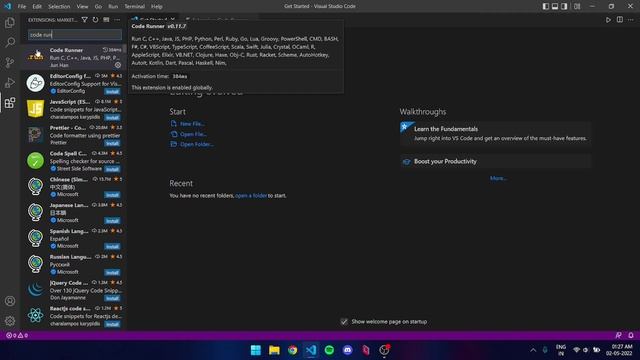Open the Accounts menu icon
Screen dimensions: 640x360
[10, 301]
